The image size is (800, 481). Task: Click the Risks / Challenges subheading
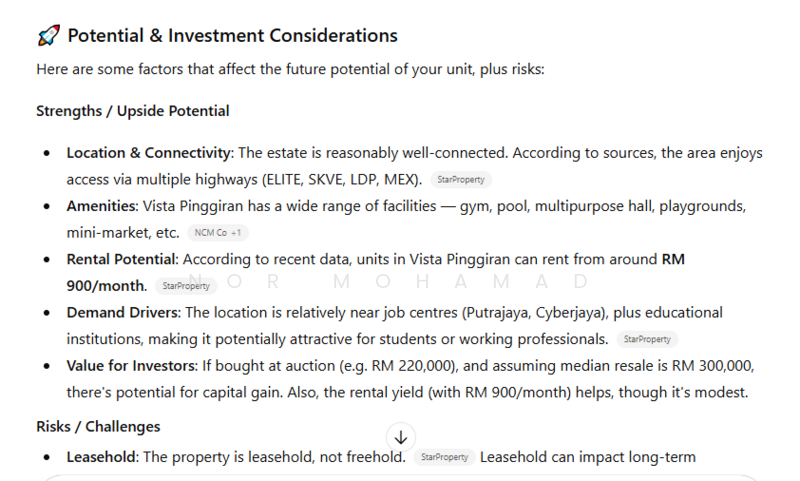point(98,427)
